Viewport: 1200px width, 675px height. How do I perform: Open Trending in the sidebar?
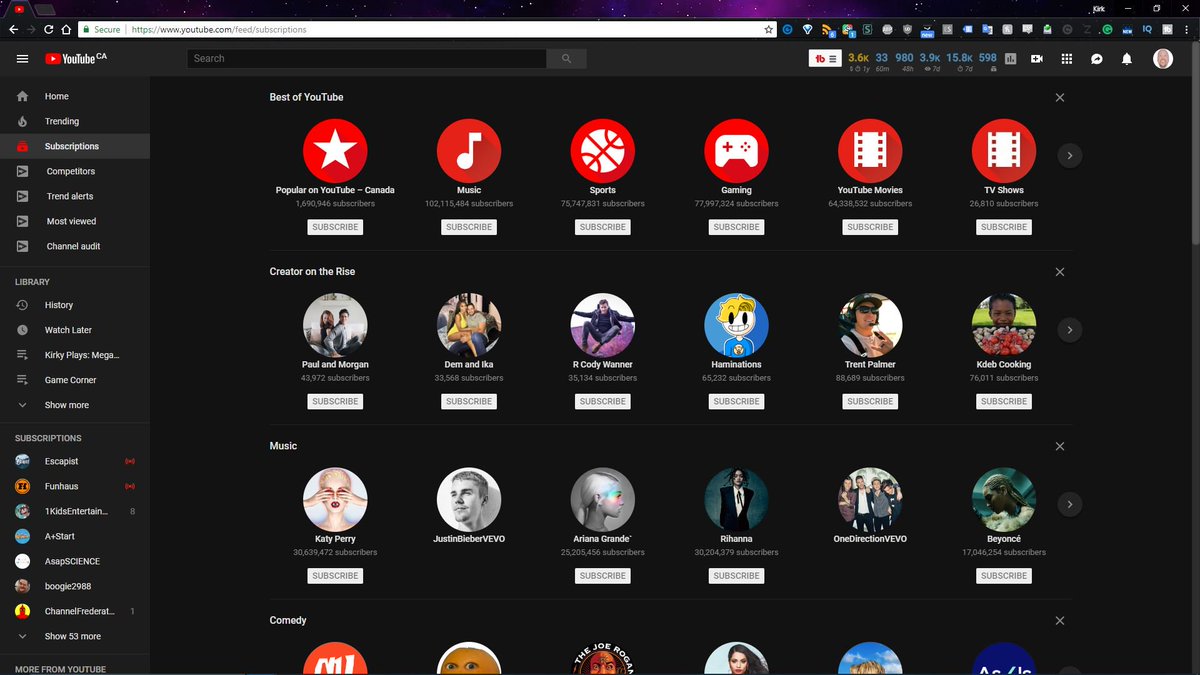tap(75, 121)
